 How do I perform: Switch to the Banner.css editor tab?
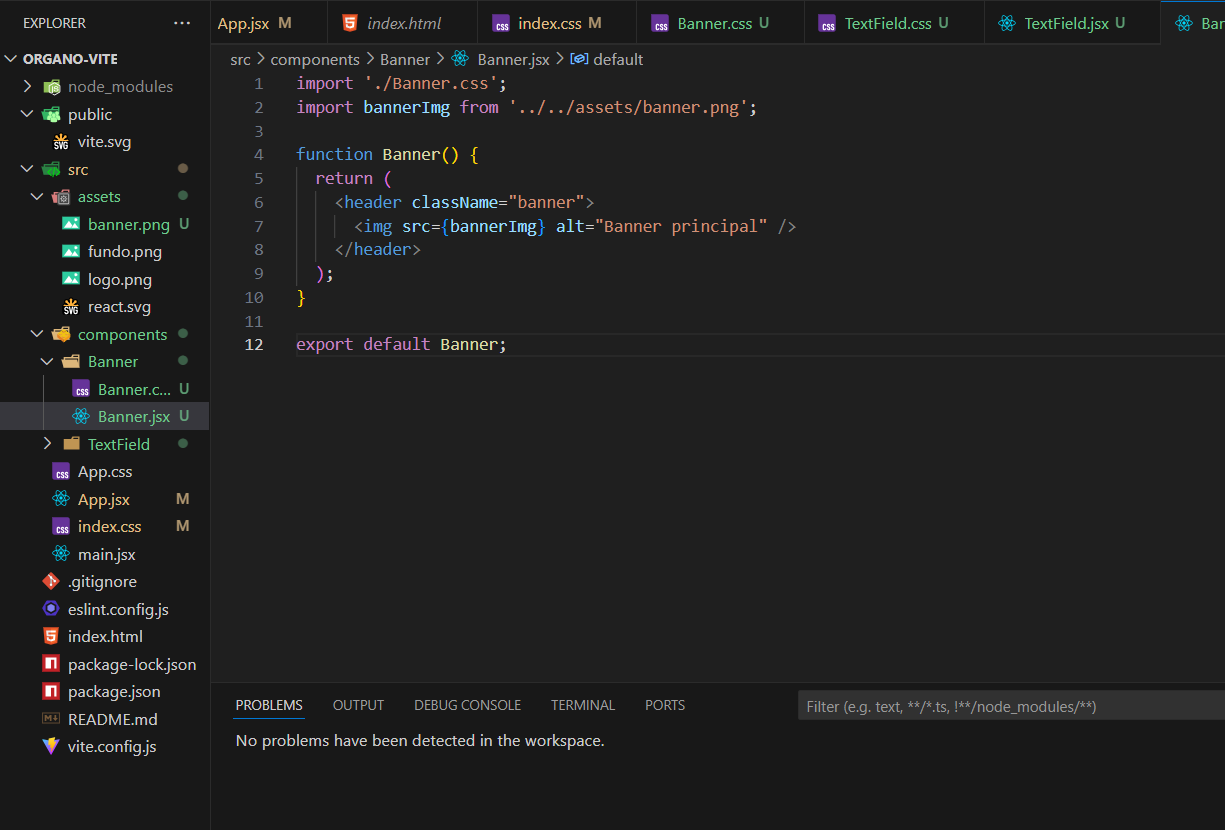720,23
